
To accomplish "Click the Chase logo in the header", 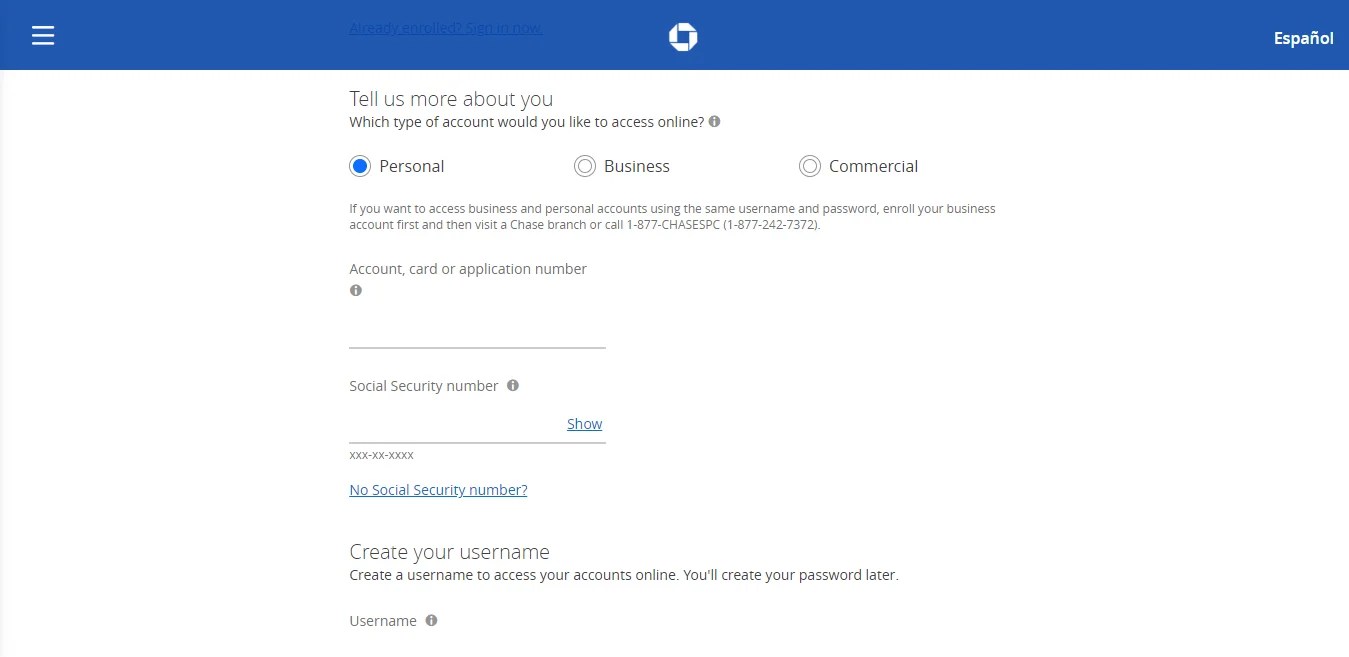I will 683,35.
